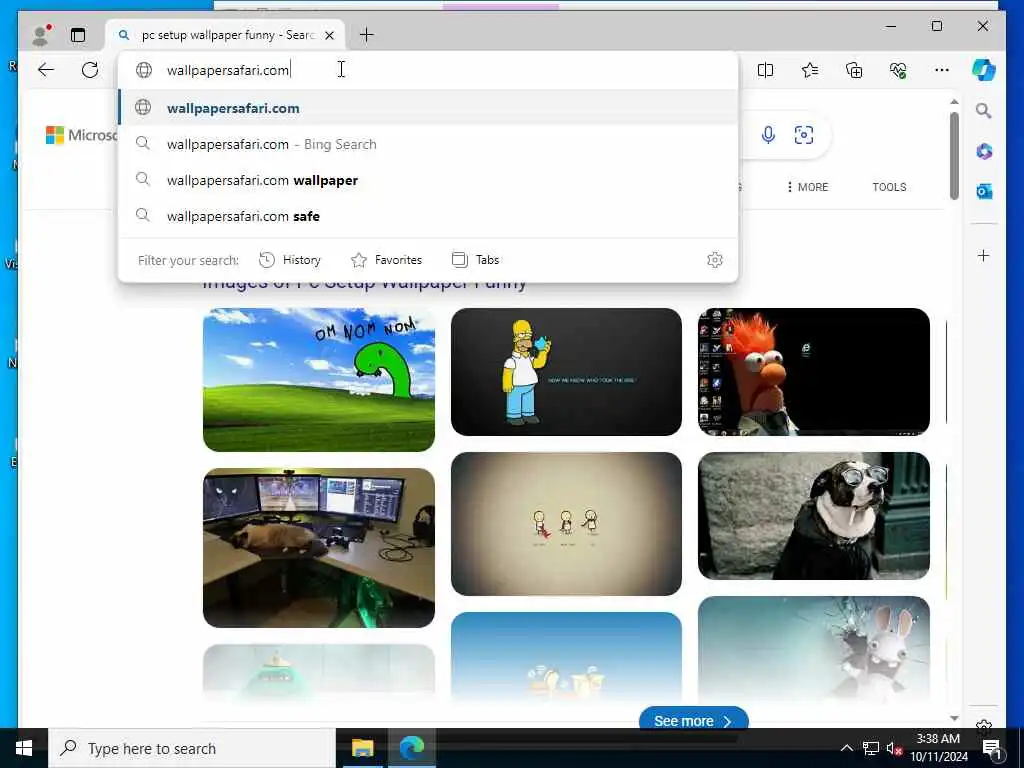Viewport: 1024px width, 768px height.
Task: Open notification center icon
Action: point(992,748)
